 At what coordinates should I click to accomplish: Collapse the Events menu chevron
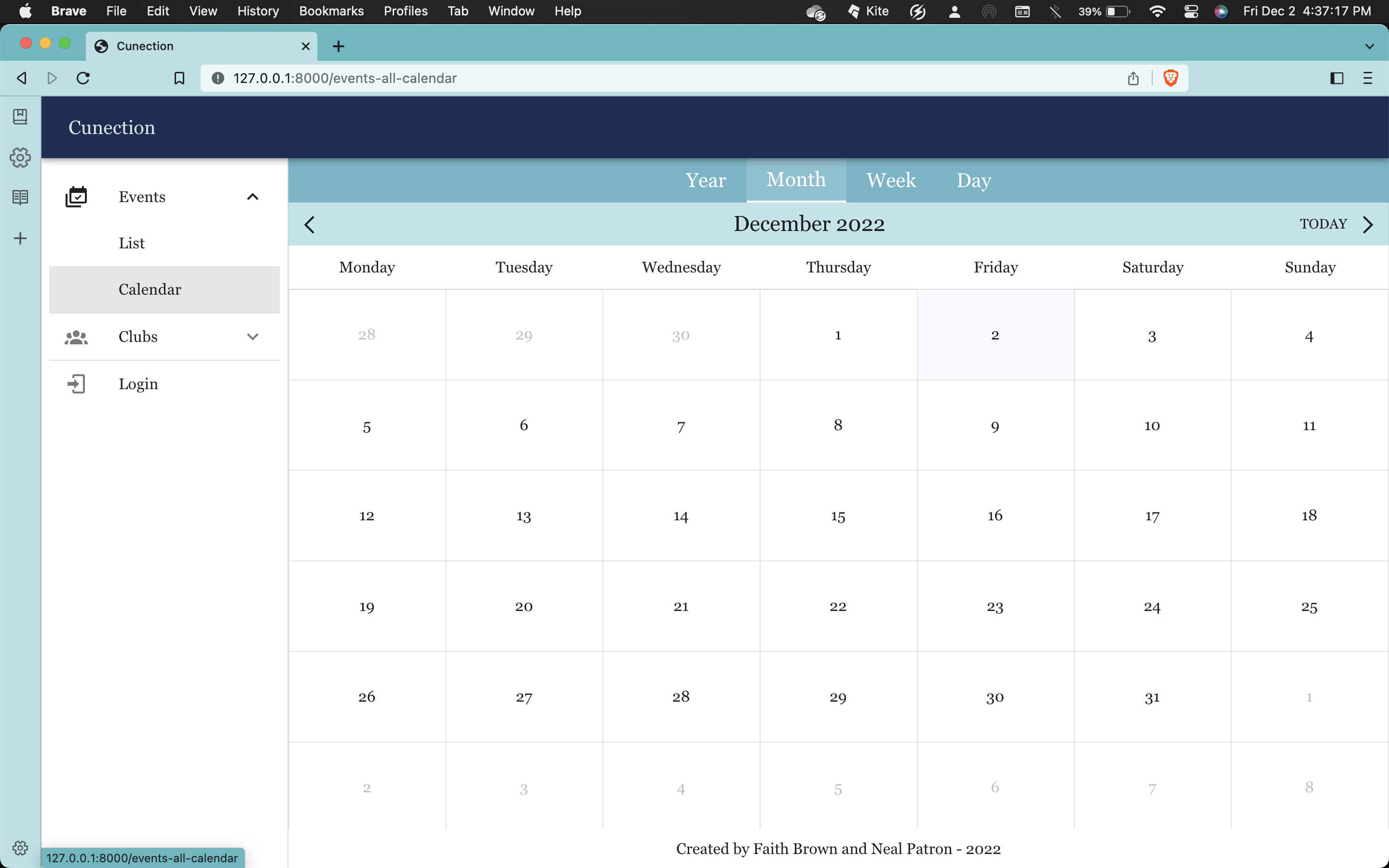coord(253,197)
